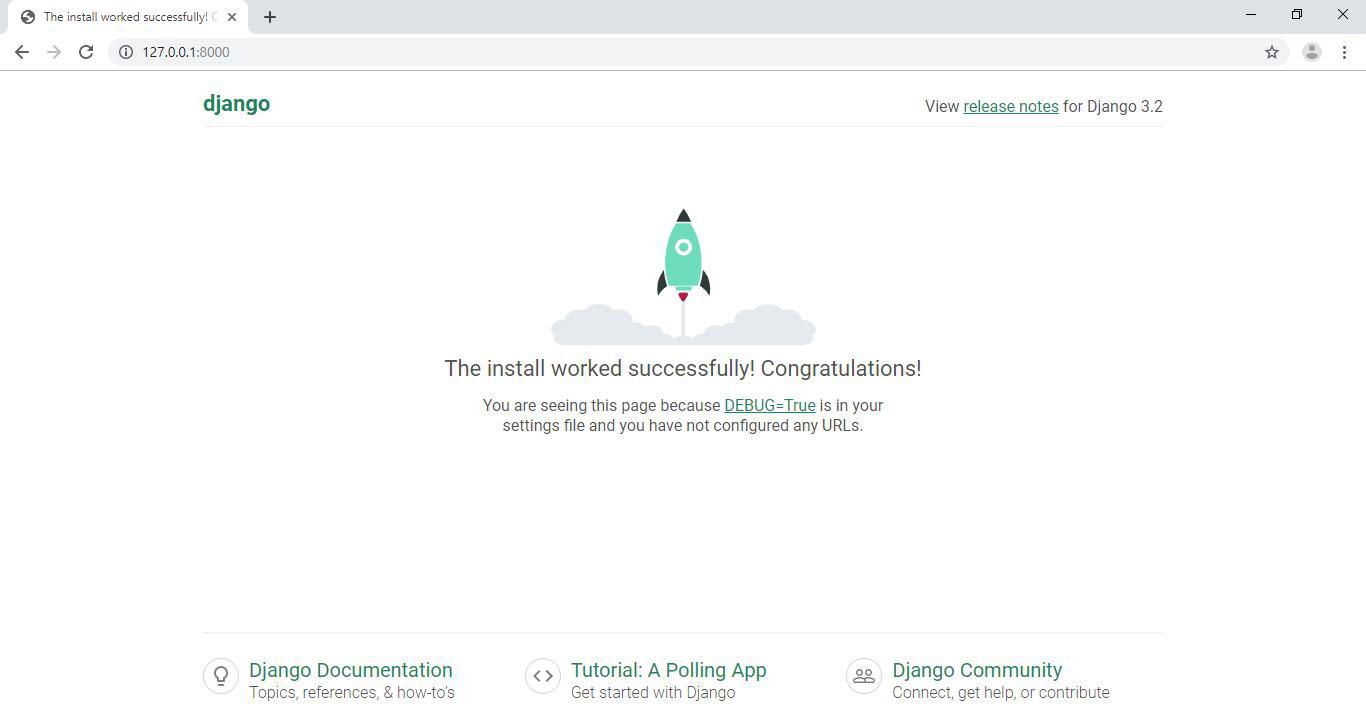Viewport: 1366px width, 728px height.
Task: Click the code brackets tutorial icon
Action: tap(543, 675)
